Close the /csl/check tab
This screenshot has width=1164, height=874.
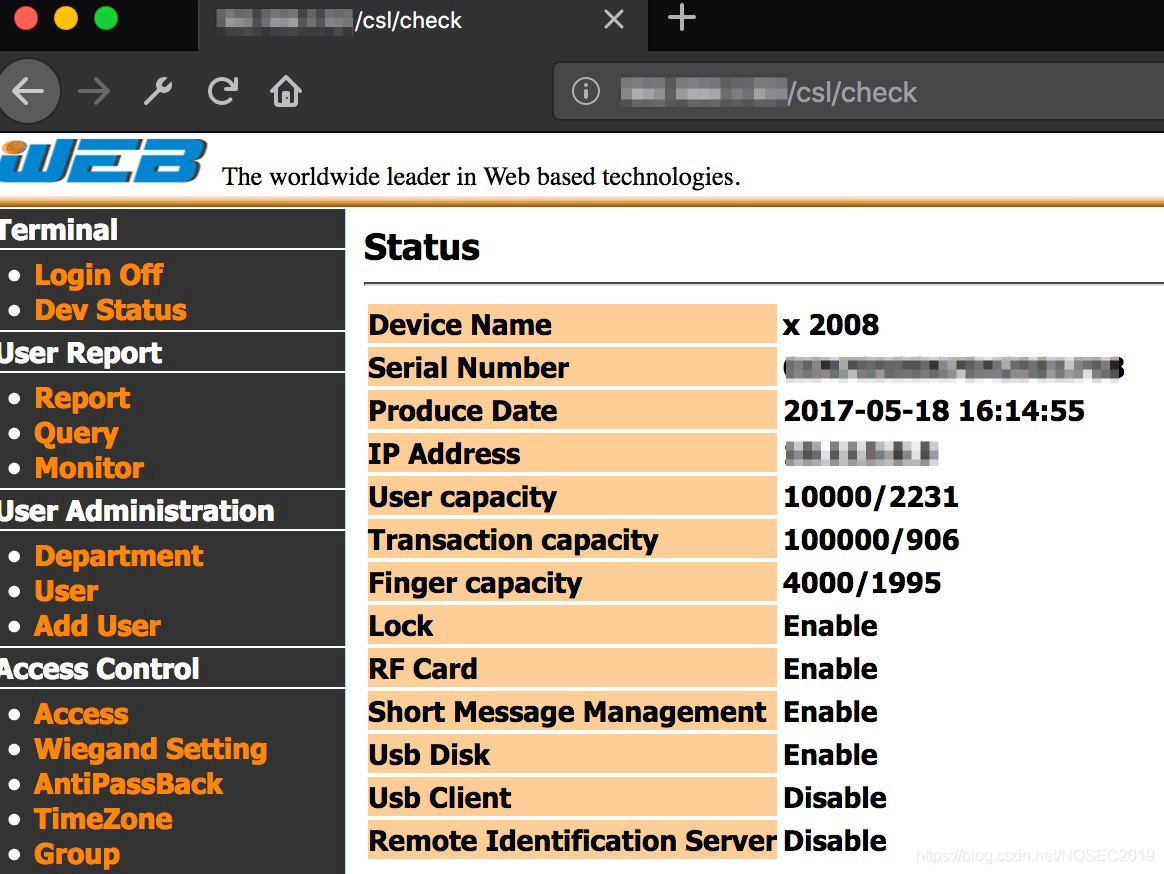pos(614,19)
